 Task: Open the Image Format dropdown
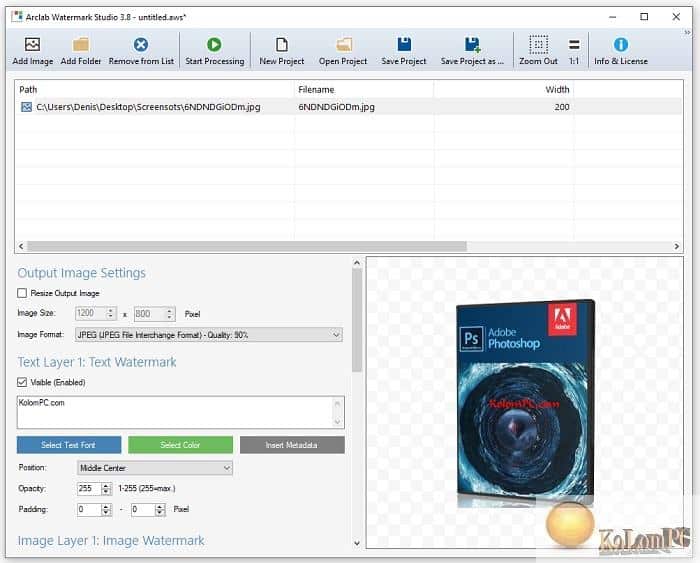point(208,335)
